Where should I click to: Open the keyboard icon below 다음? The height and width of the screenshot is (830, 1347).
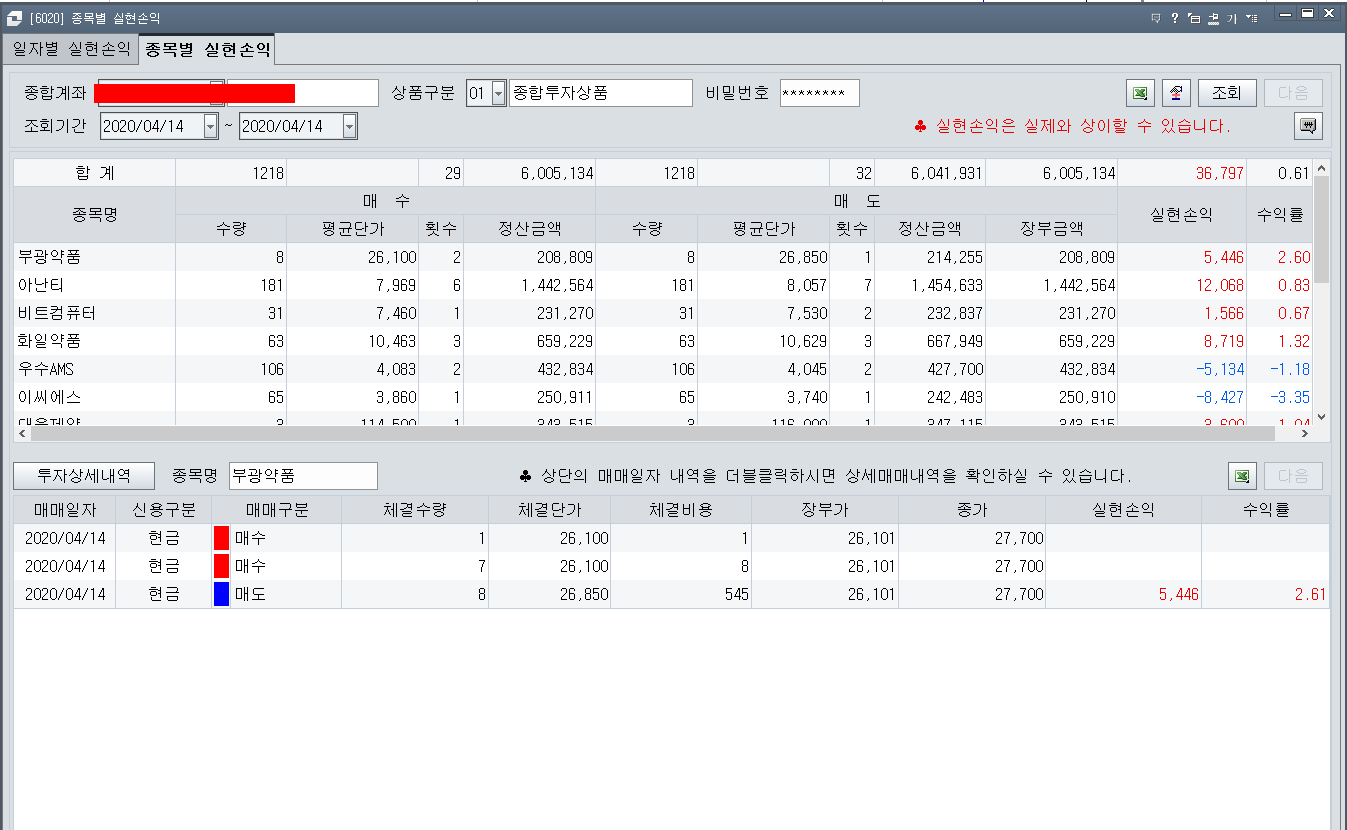pyautogui.click(x=1308, y=125)
